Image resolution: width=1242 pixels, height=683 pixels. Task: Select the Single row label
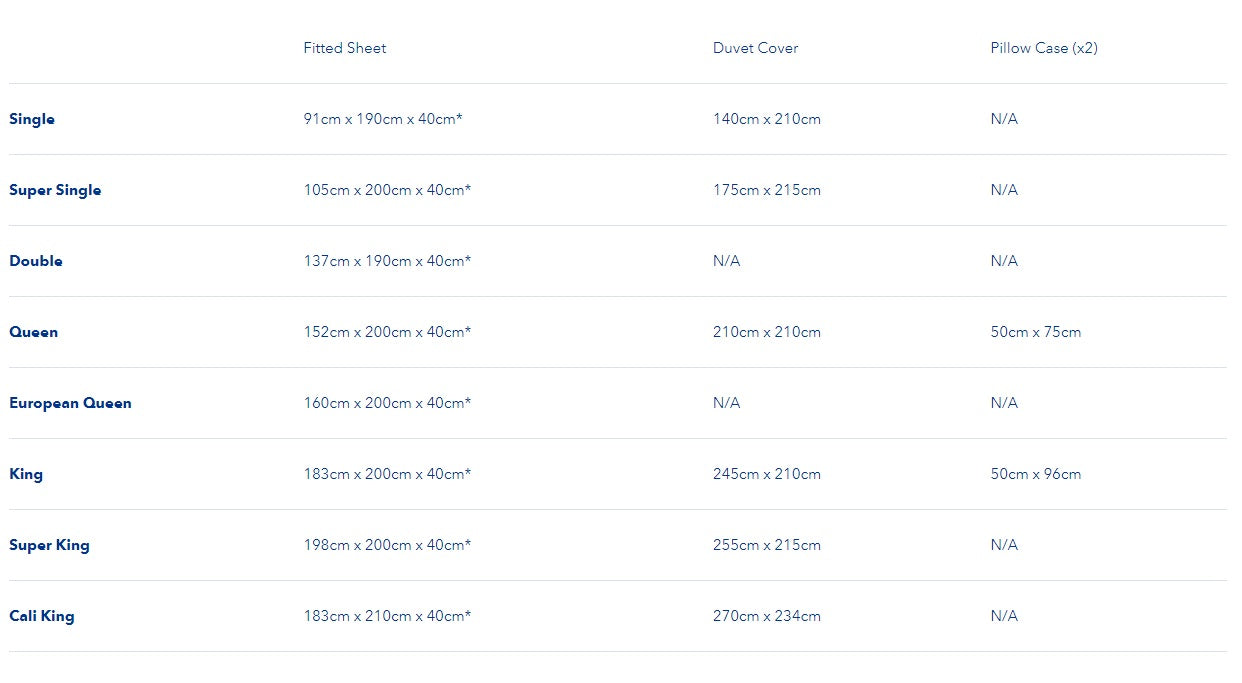(32, 119)
